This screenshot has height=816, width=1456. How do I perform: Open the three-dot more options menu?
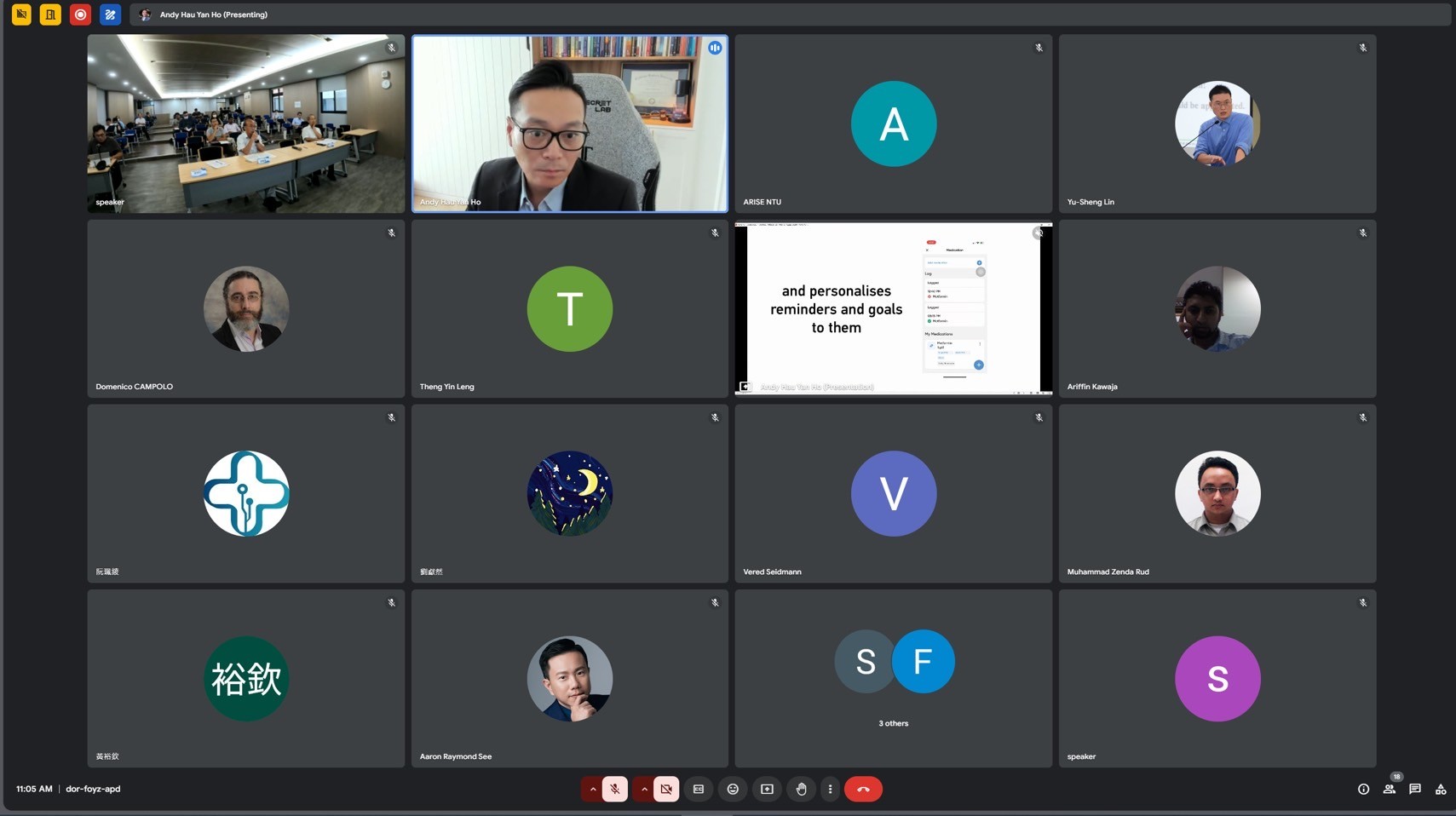tap(830, 789)
